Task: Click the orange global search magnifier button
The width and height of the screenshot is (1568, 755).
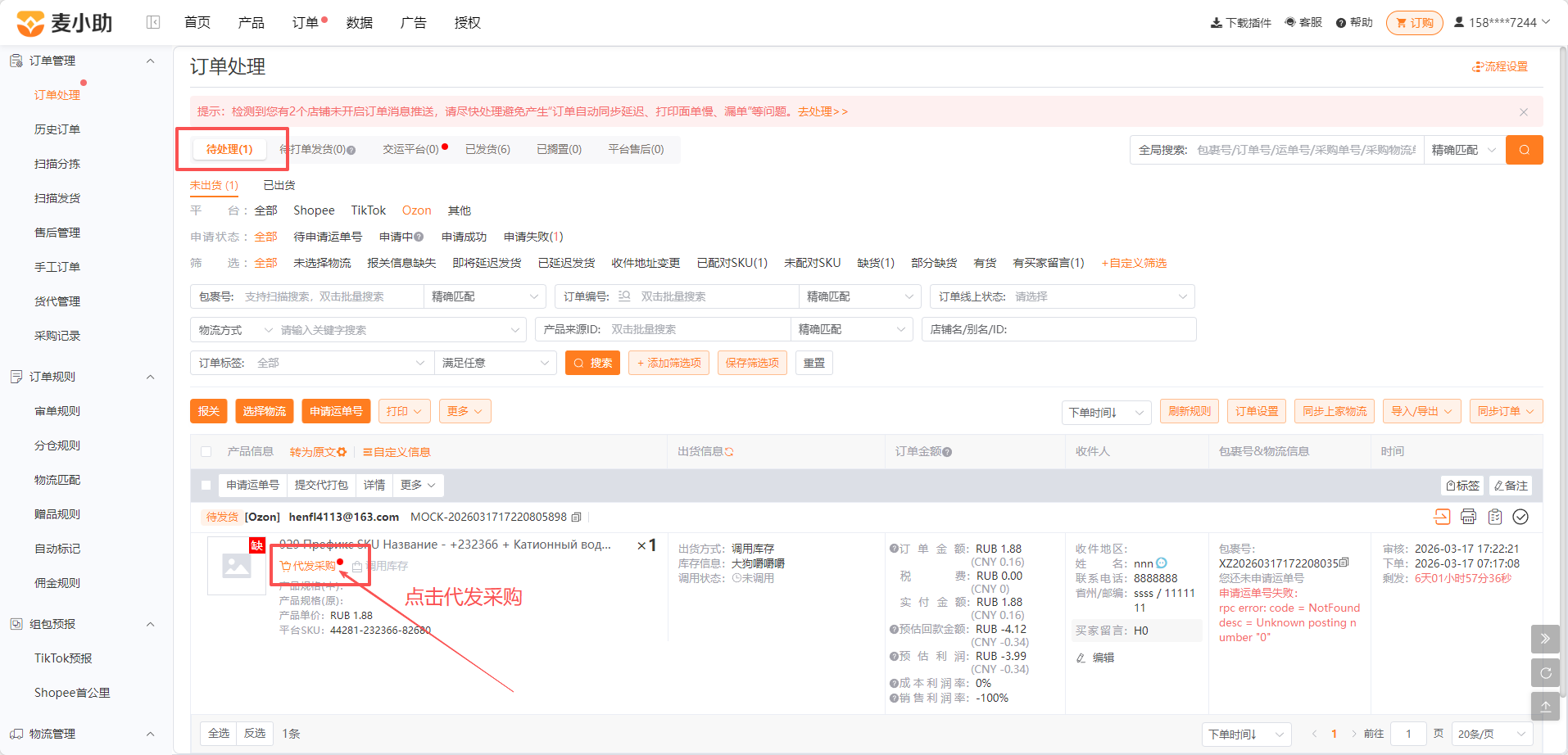Action: (x=1525, y=150)
